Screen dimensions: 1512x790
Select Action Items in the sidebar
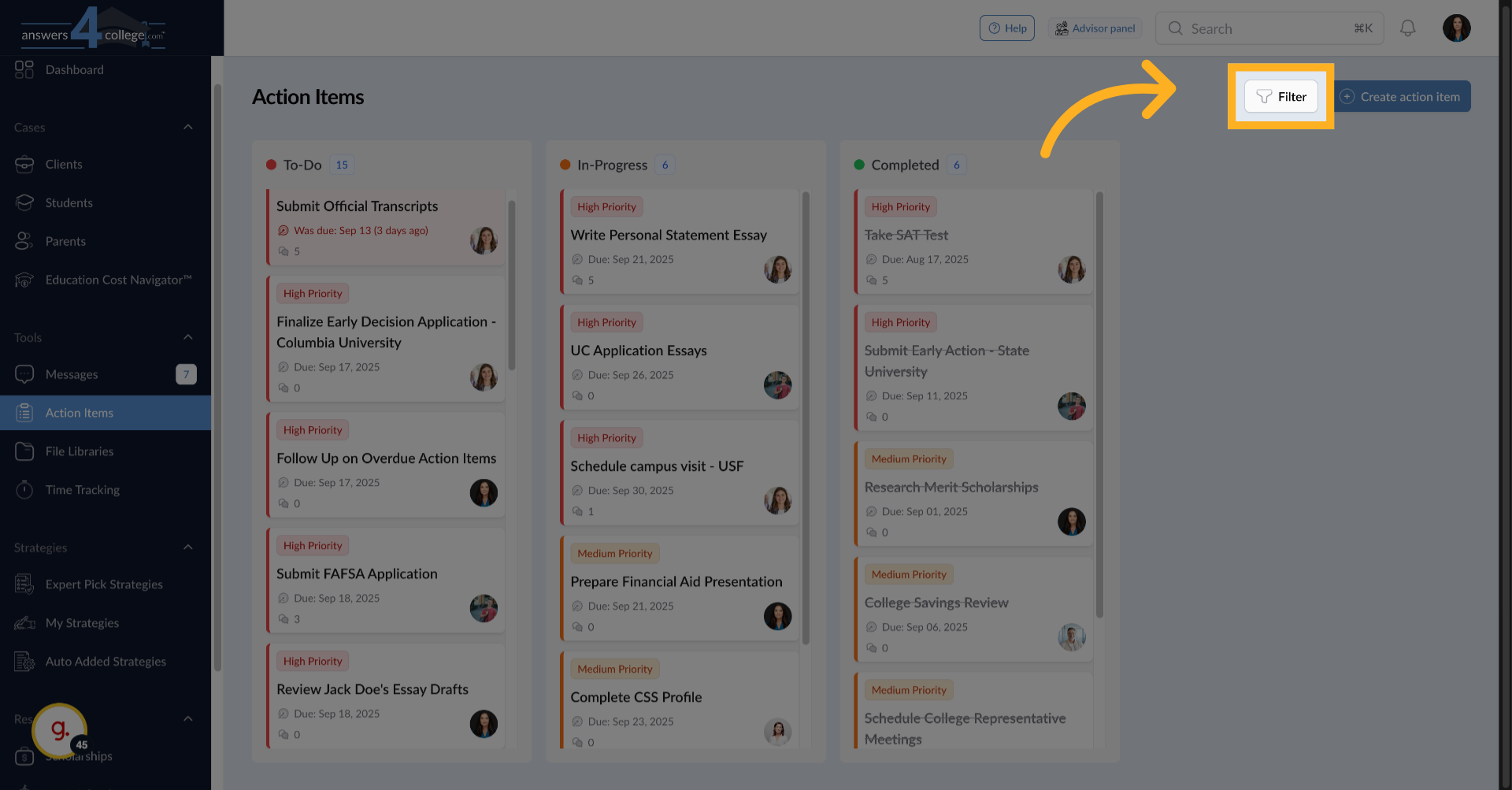pos(80,413)
